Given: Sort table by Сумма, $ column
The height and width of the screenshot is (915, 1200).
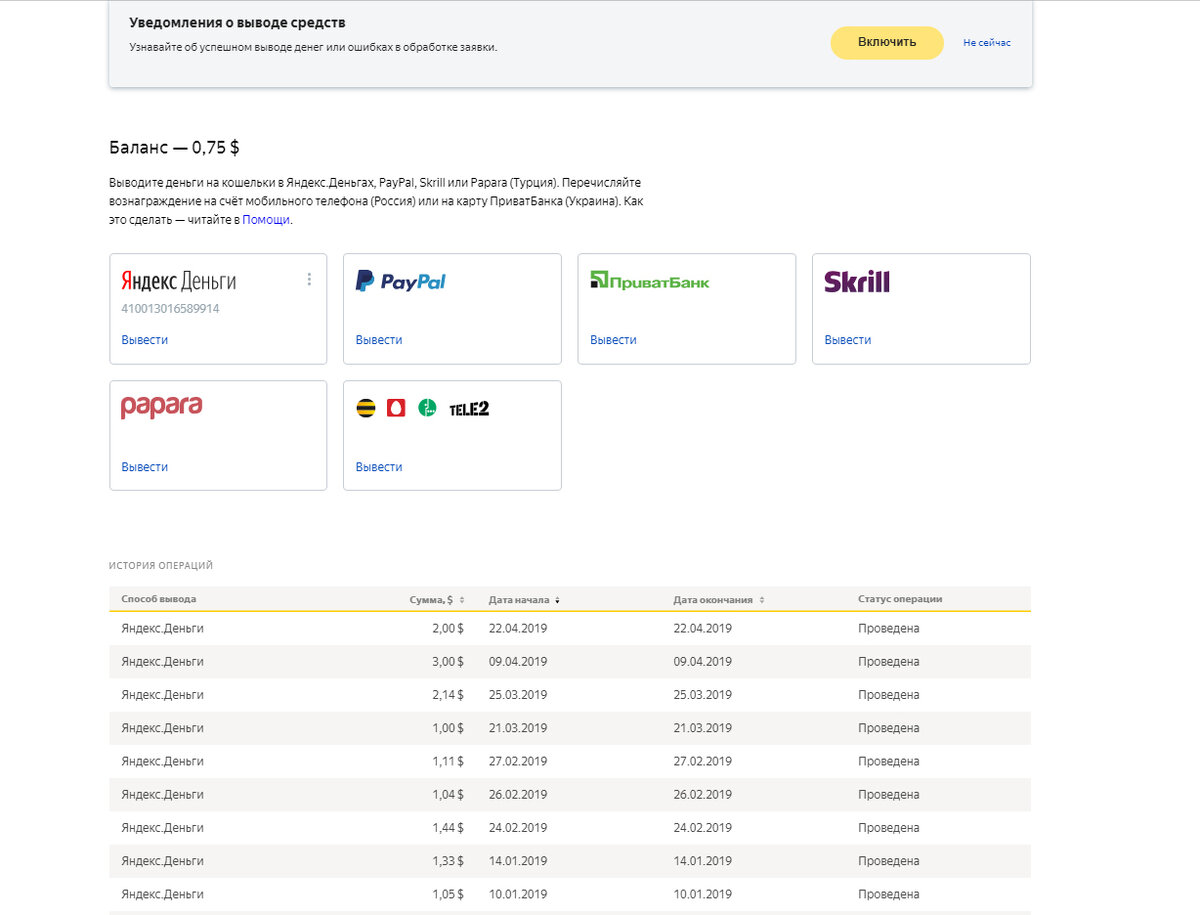Looking at the screenshot, I should (437, 599).
